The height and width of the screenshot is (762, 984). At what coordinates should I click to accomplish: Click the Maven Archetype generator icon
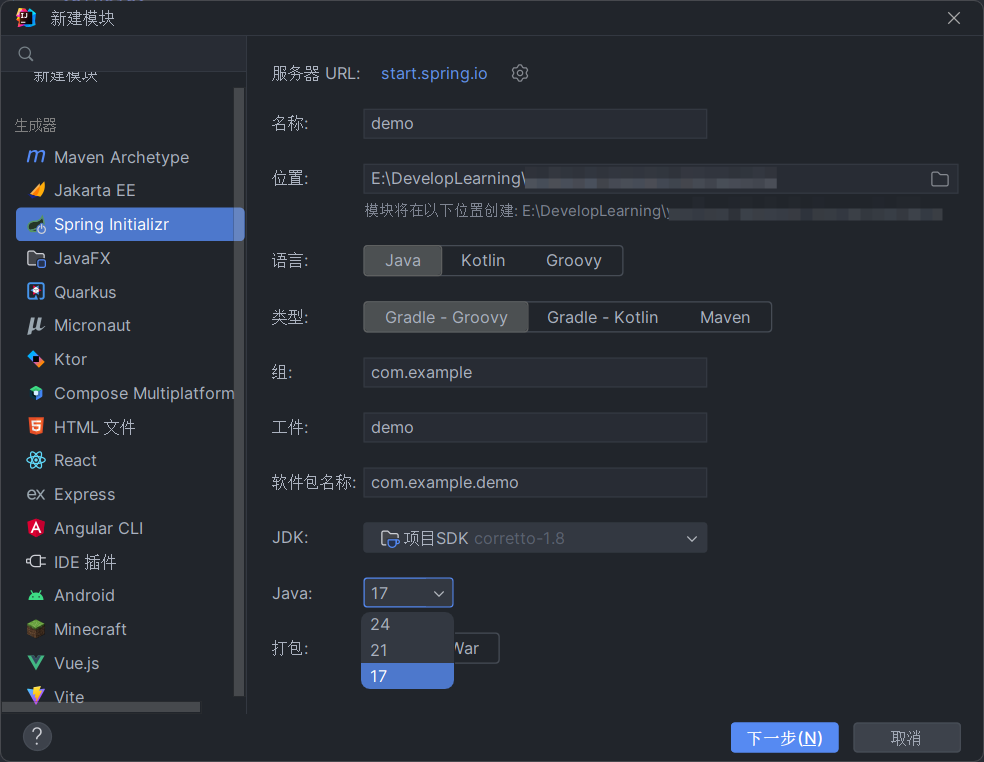[x=36, y=157]
